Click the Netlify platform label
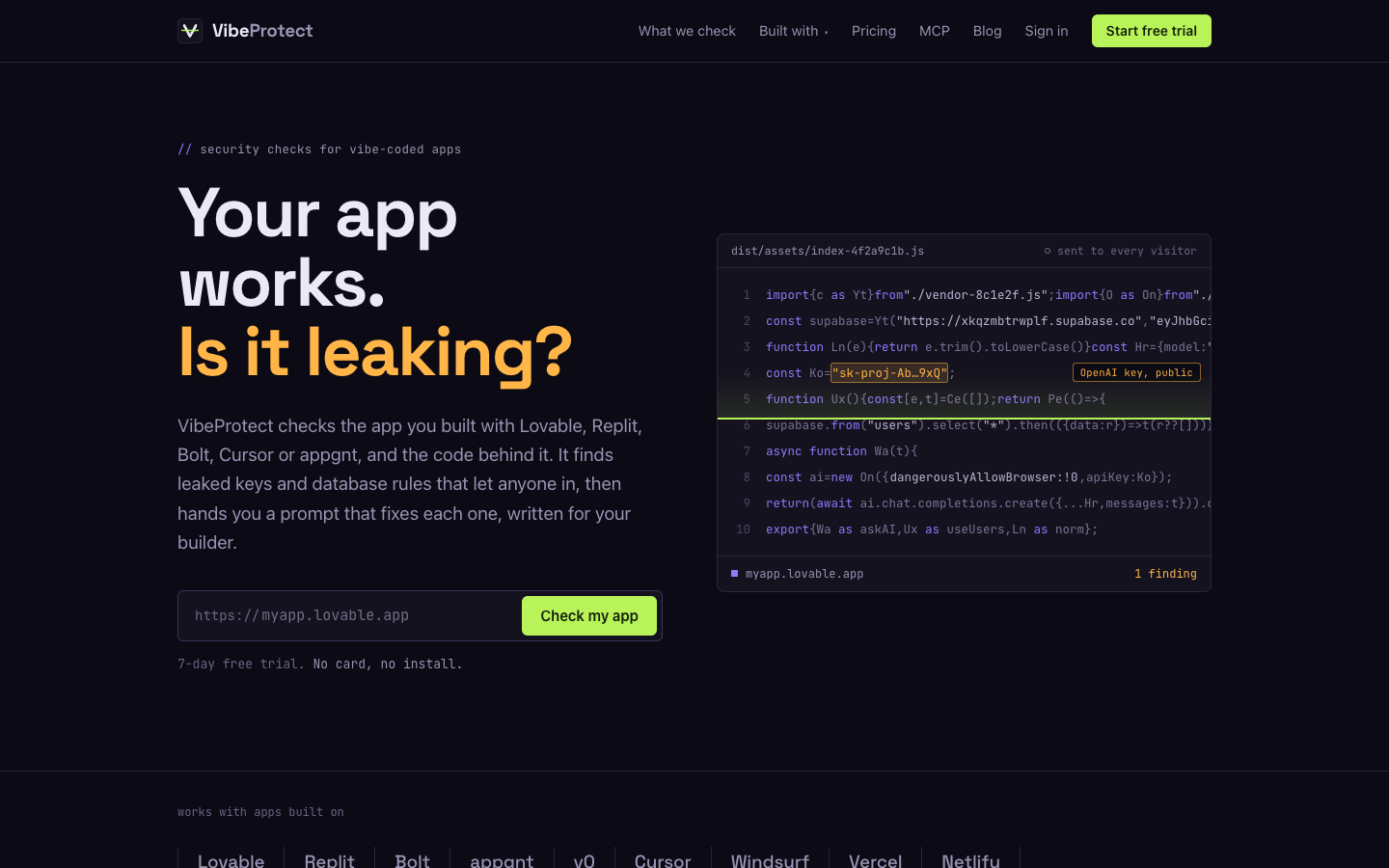The width and height of the screenshot is (1389, 868). [x=970, y=860]
